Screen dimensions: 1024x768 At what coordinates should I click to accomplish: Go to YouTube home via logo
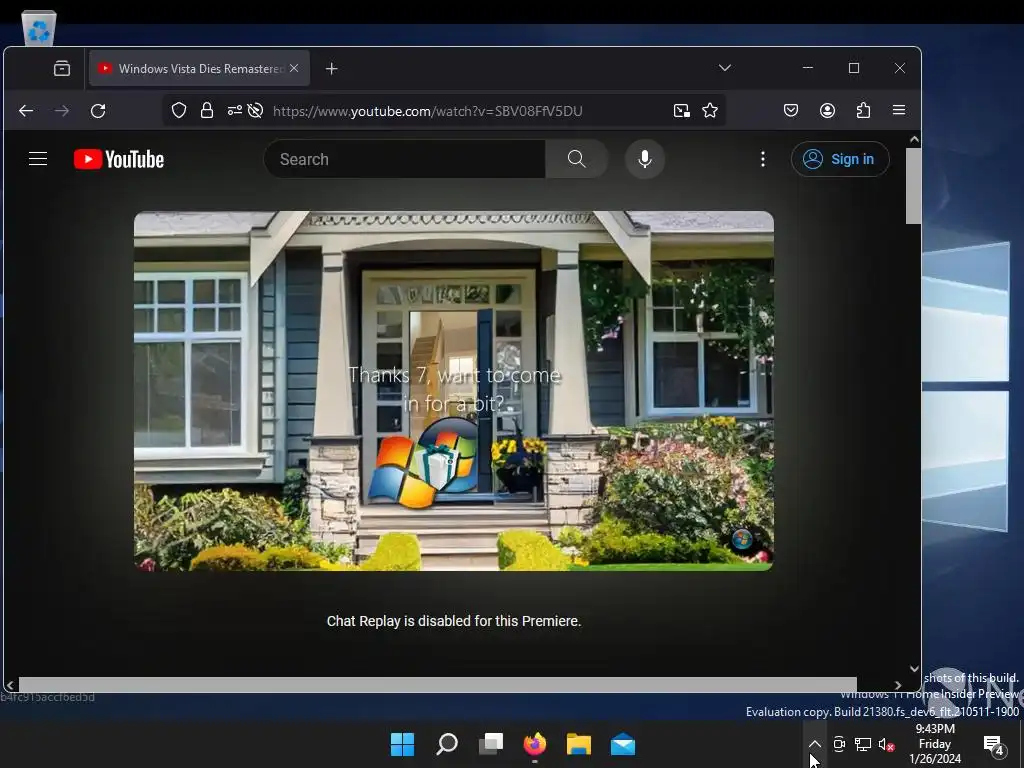(119, 159)
